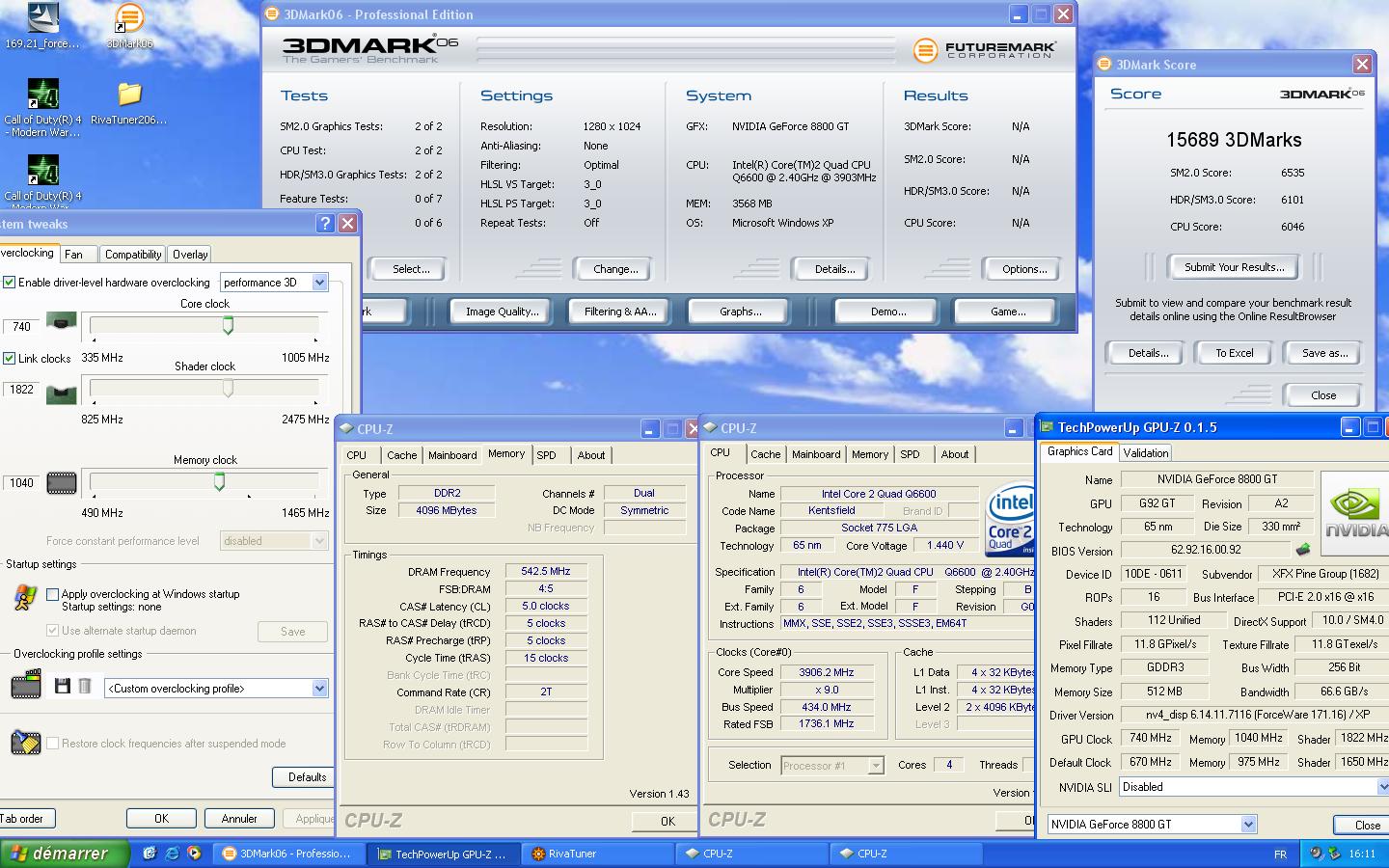Toggle Restore clock frequencies after suspended mode
The width and height of the screenshot is (1389, 868).
click(53, 744)
